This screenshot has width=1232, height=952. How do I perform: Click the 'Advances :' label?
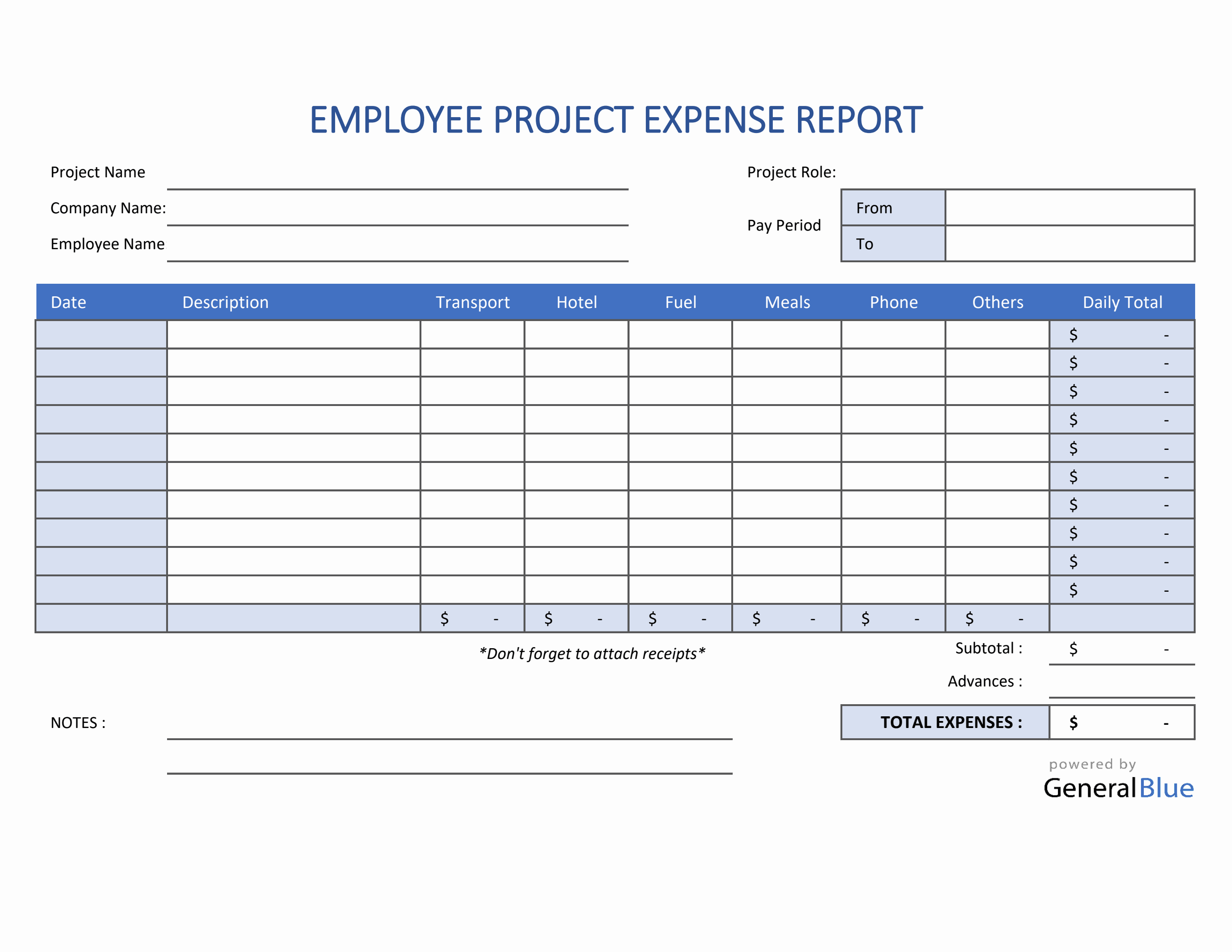pos(985,681)
